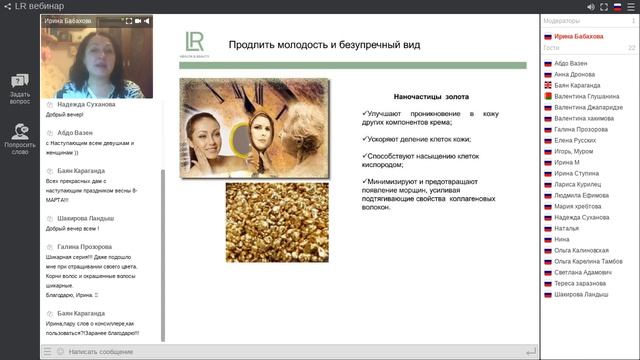The image size is (640, 360).
Task: Select guest Светлана Адамович
Action: 583,273
